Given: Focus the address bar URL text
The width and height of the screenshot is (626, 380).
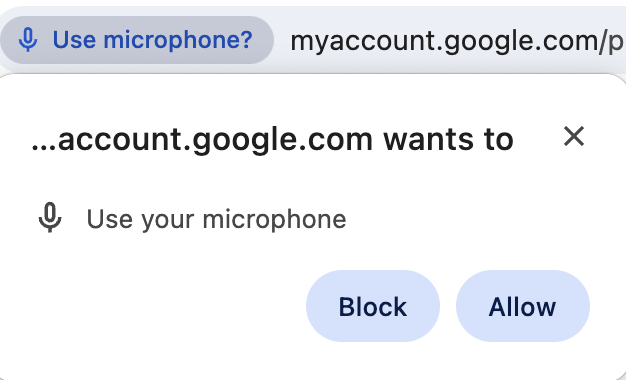Looking at the screenshot, I should (x=458, y=41).
